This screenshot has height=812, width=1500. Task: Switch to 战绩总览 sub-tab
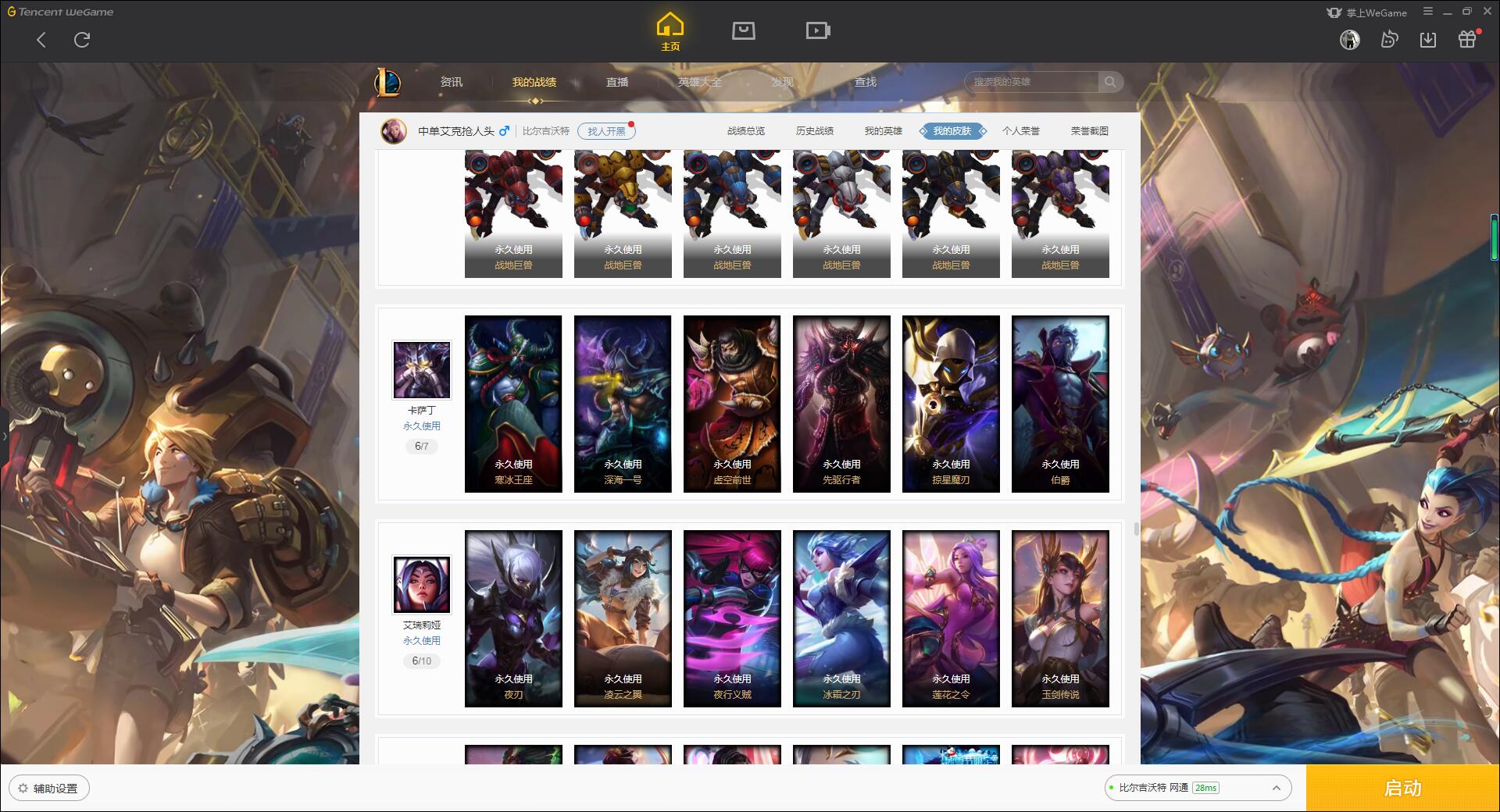point(746,131)
